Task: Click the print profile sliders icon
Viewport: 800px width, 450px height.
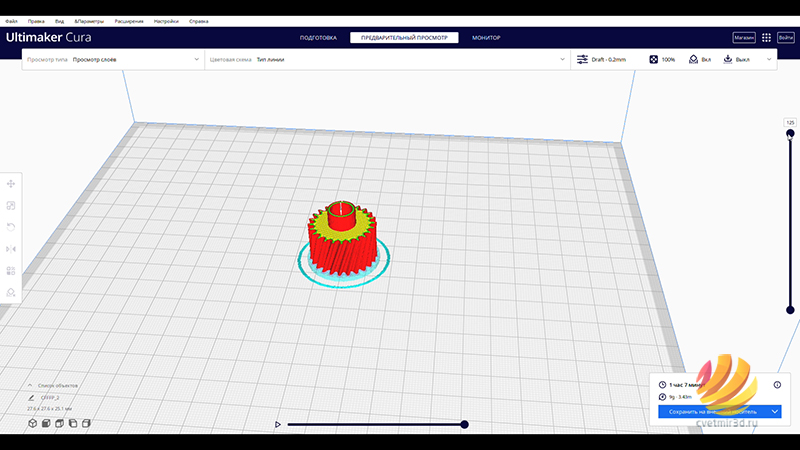Action: click(x=582, y=60)
